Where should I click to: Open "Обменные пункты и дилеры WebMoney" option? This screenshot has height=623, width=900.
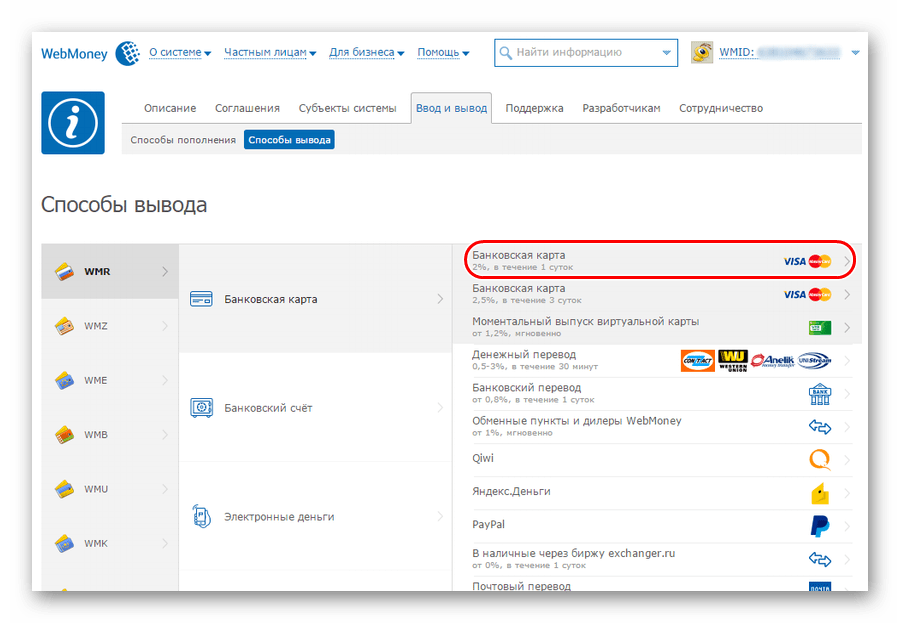(x=576, y=426)
